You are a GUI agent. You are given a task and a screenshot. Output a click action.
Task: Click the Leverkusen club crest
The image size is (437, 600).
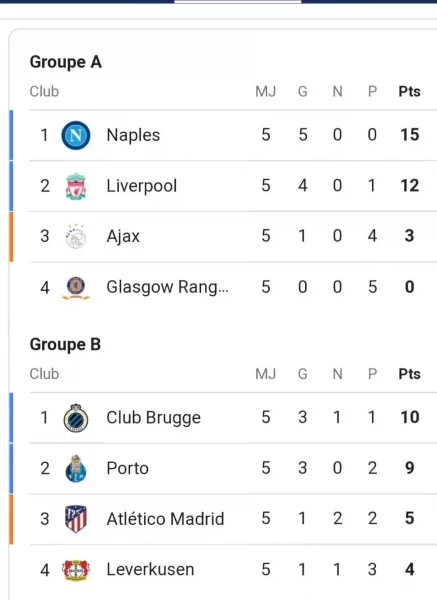coord(76,570)
